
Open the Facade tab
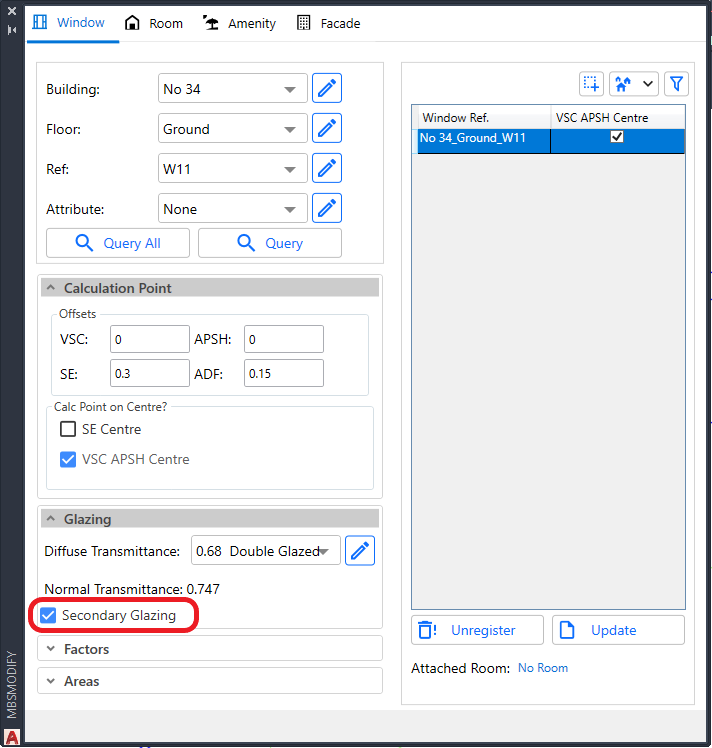[329, 23]
